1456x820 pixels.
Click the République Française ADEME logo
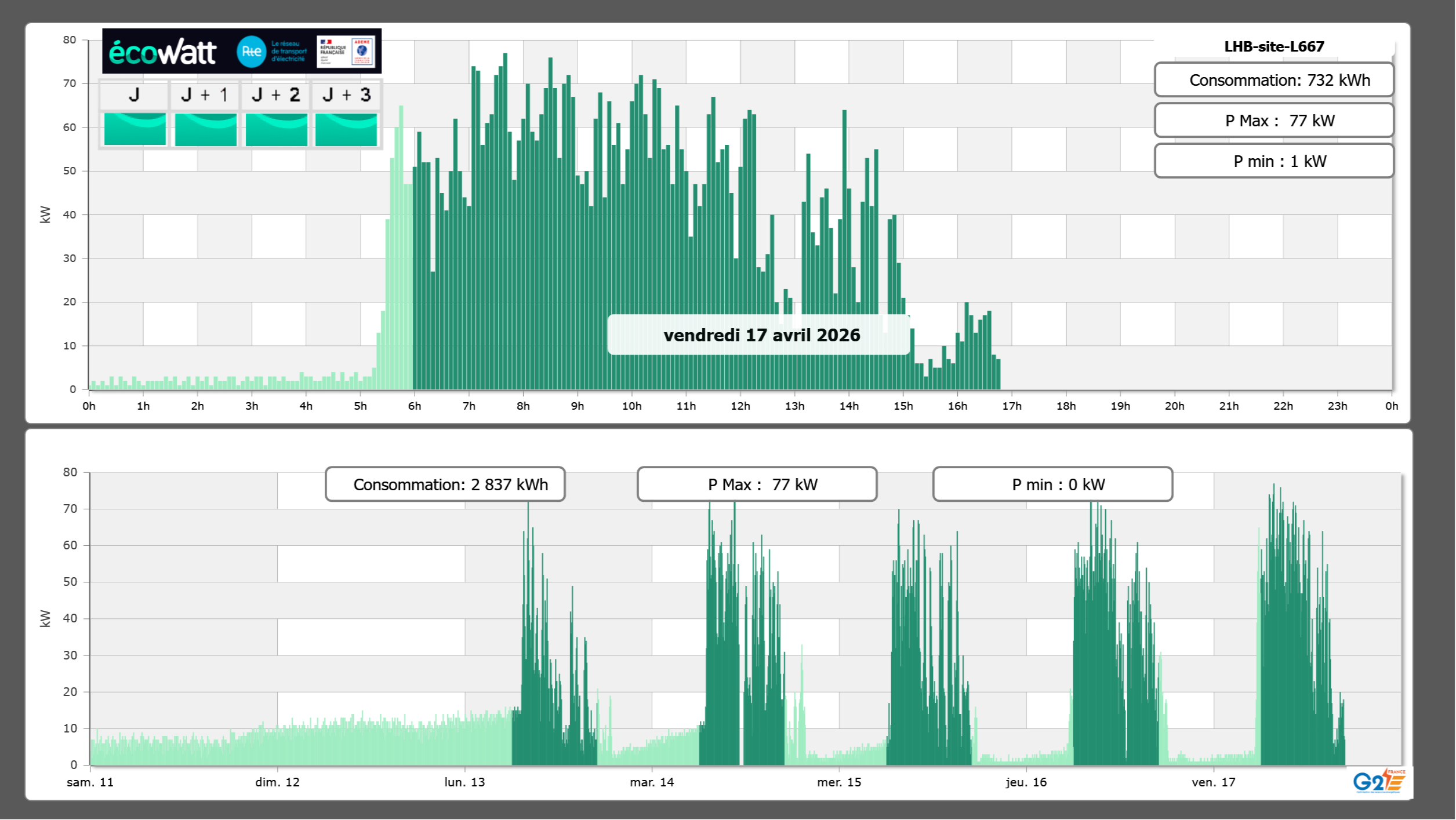346,52
